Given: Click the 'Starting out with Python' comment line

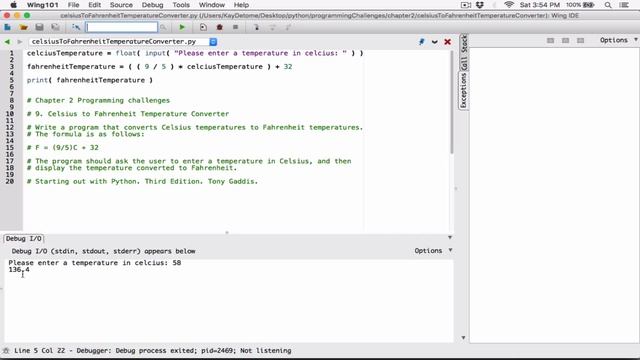Looking at the screenshot, I should pyautogui.click(x=142, y=181).
